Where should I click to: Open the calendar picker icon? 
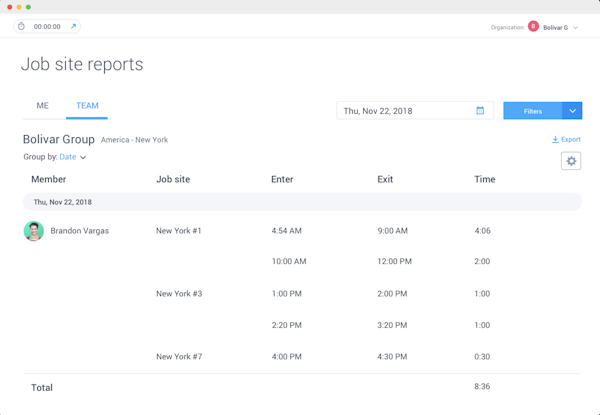(480, 111)
